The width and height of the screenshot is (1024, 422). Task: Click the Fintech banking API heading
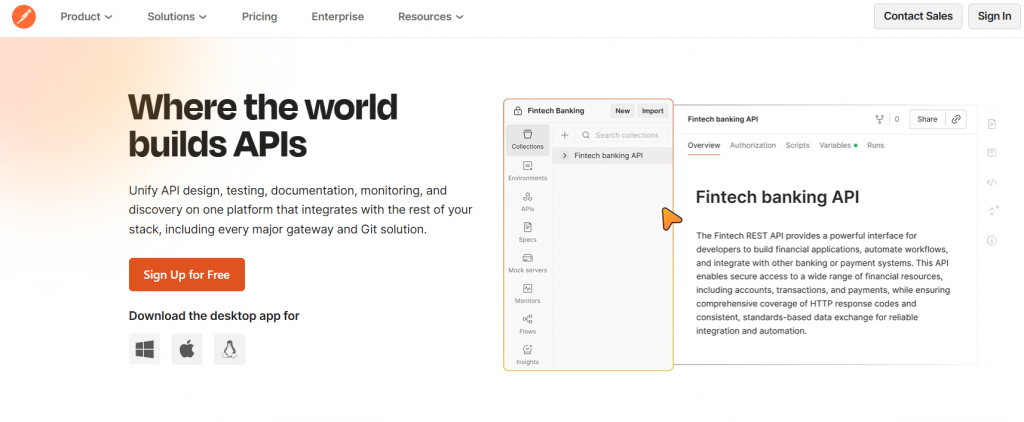pos(777,197)
